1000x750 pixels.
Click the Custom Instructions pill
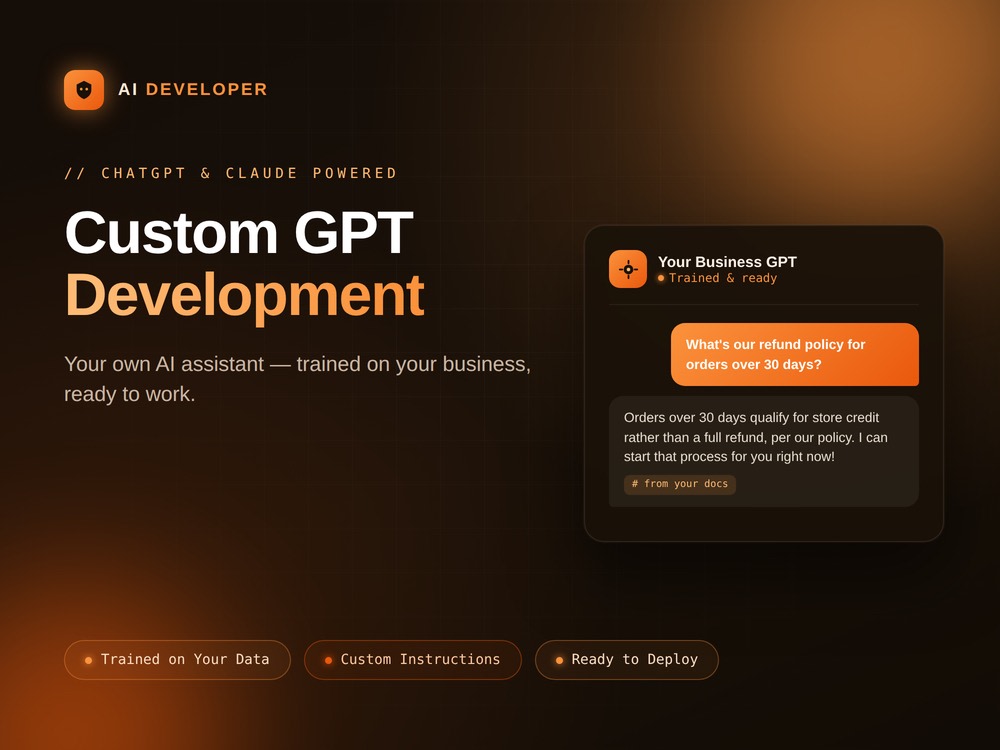pyautogui.click(x=413, y=659)
